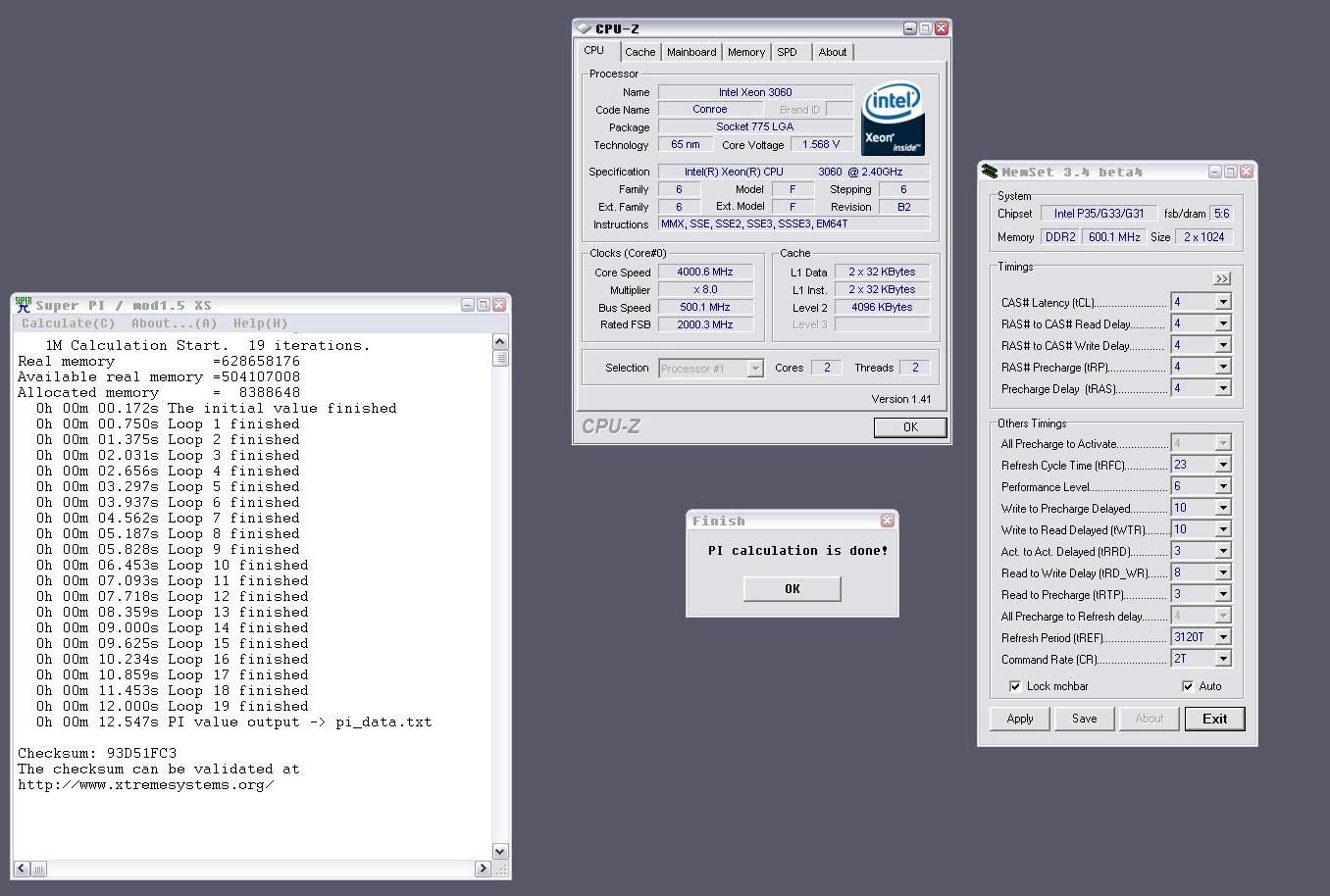Click the Super PI horizontal scrollbar left arrow

click(22, 869)
